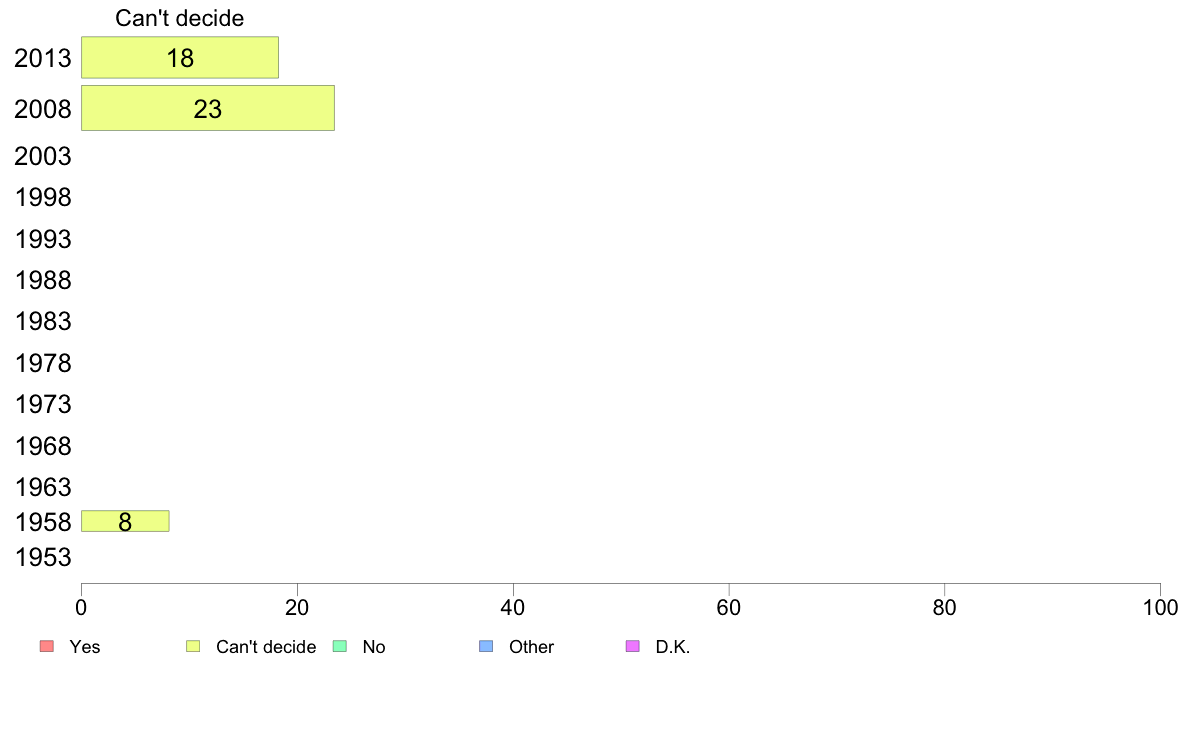Screen dimensions: 1188x736
Task: Click the green No legend swatch
Action: click(340, 647)
